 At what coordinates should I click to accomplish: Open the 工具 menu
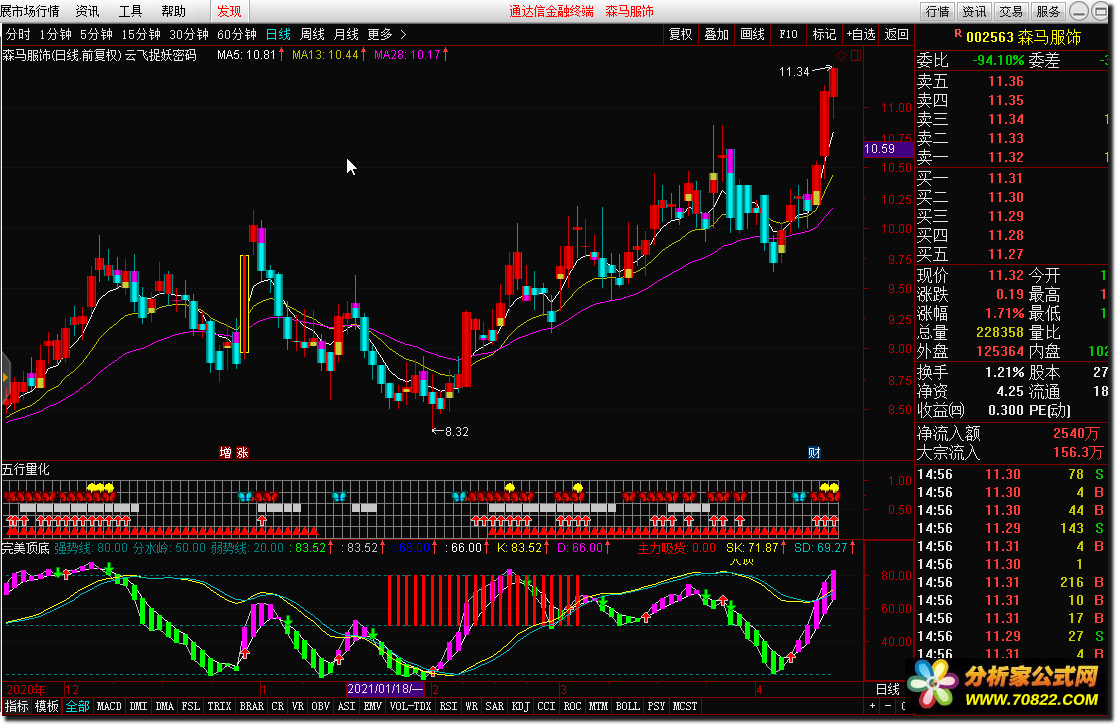click(x=130, y=11)
